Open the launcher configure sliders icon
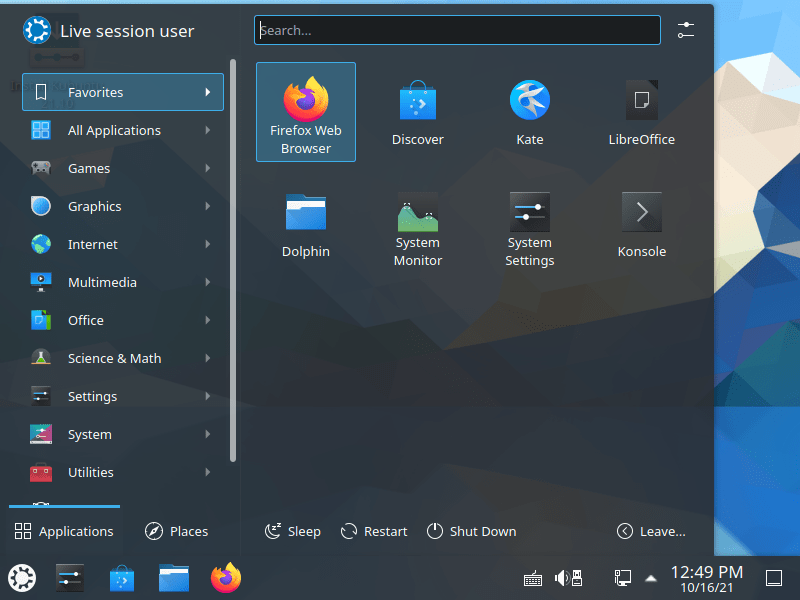Viewport: 800px width, 600px height. (x=686, y=30)
